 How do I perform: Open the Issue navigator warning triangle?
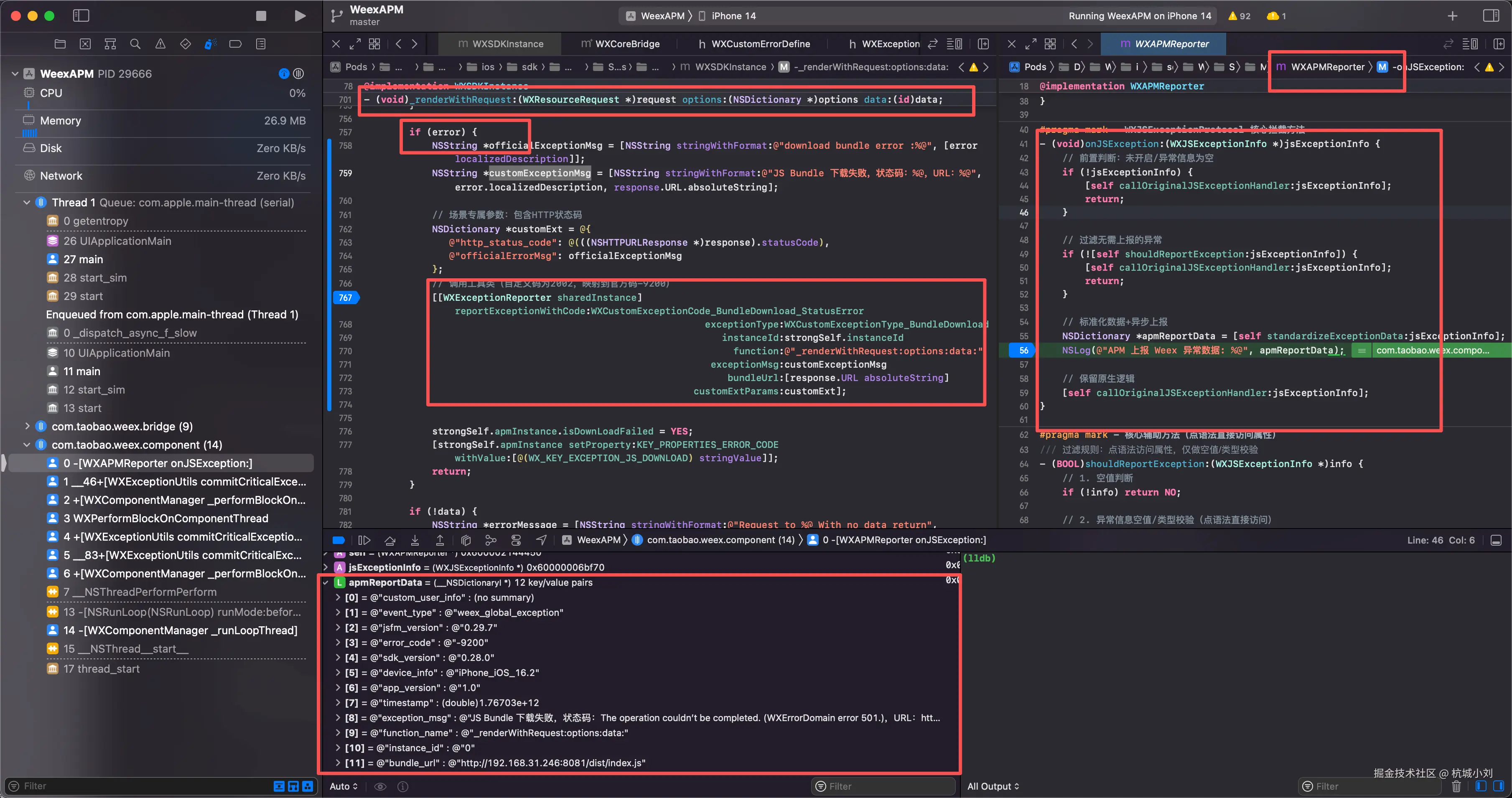click(x=160, y=44)
